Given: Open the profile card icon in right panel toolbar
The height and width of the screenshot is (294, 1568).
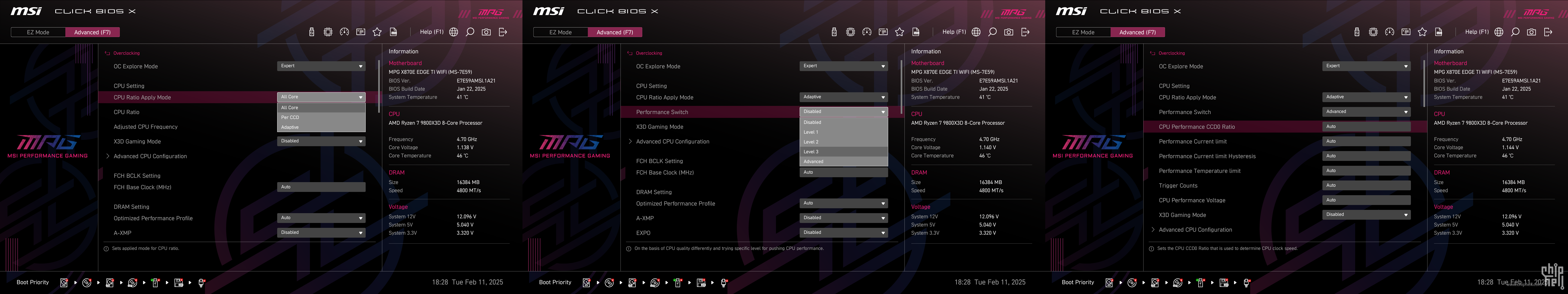Looking at the screenshot, I should click(x=1406, y=32).
